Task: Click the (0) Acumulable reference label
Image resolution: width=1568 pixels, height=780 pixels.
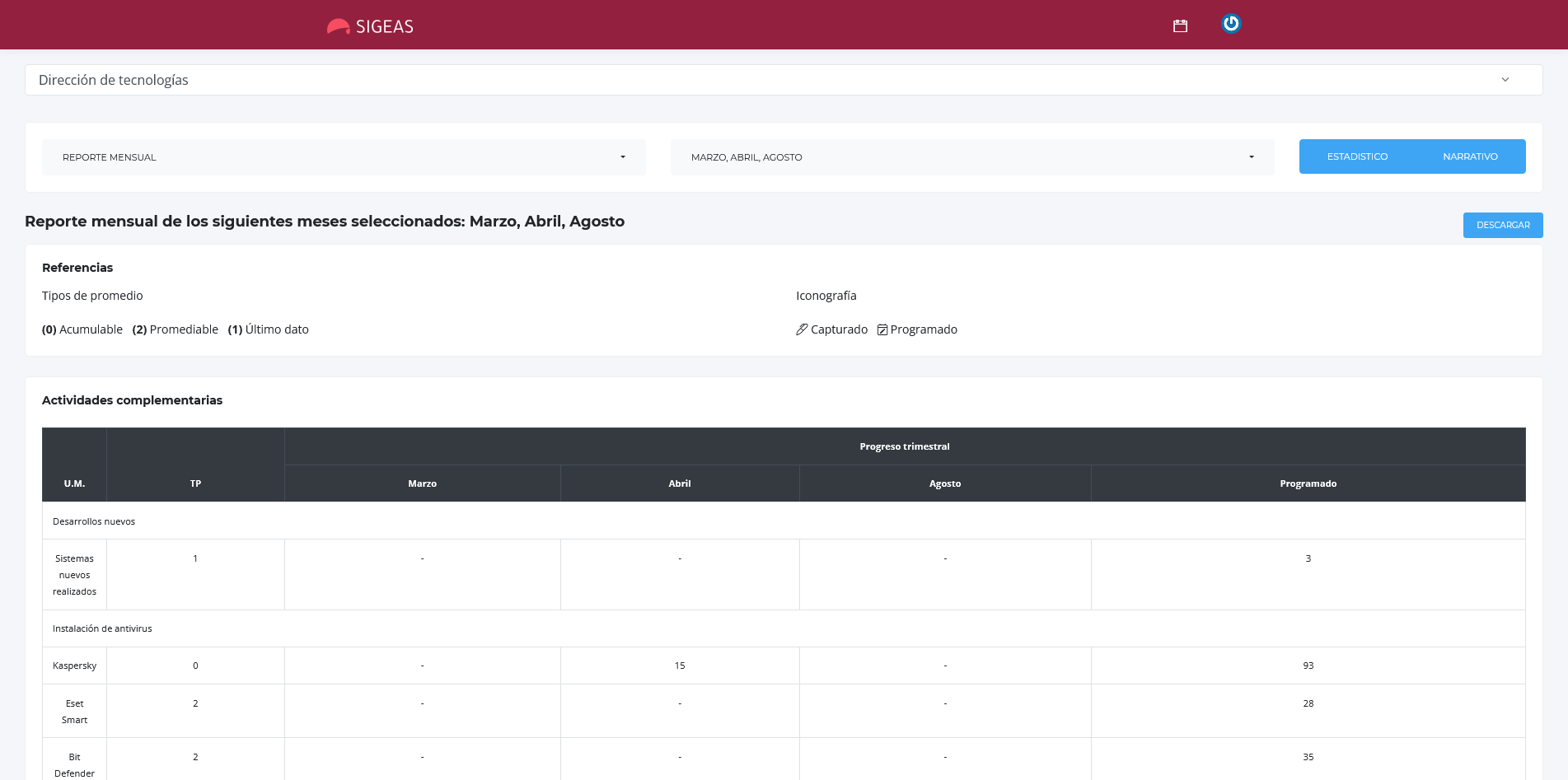Action: coord(82,329)
